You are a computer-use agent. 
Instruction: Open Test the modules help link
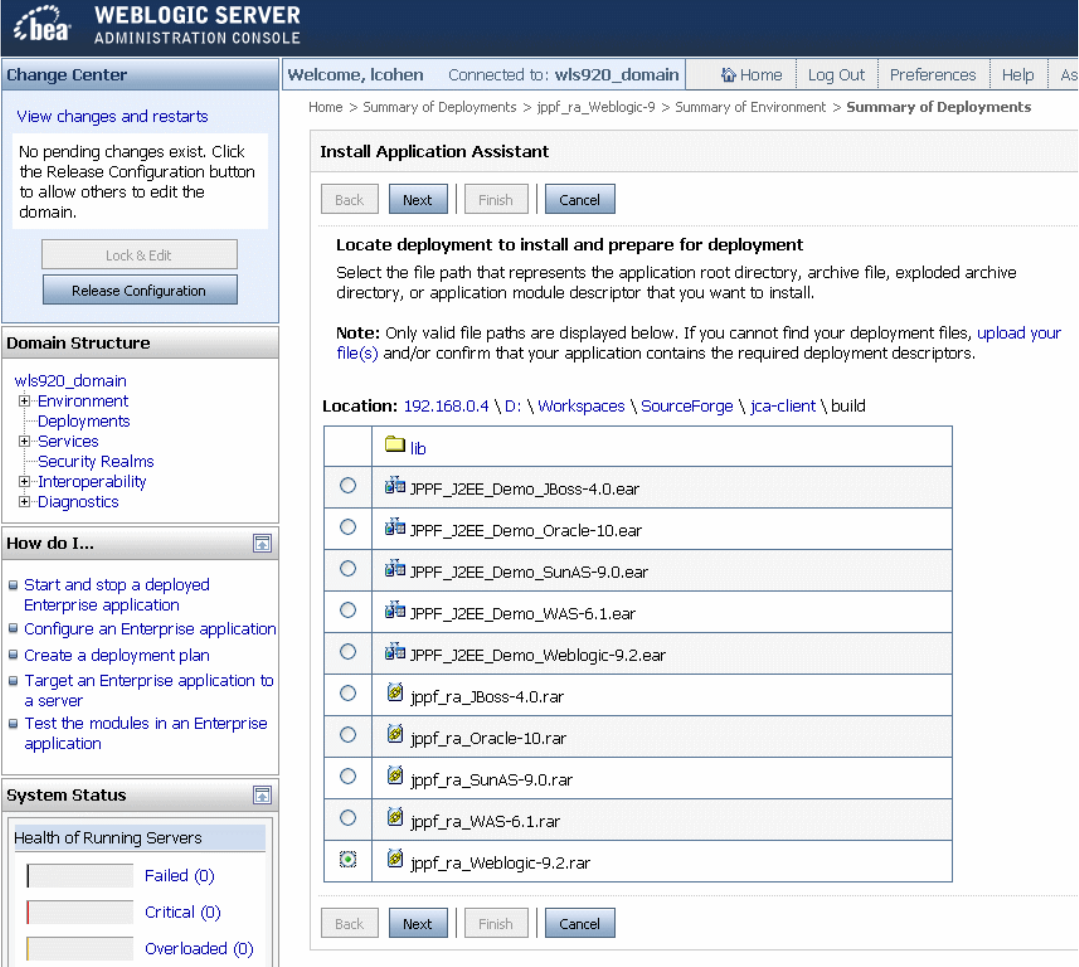tap(145, 734)
